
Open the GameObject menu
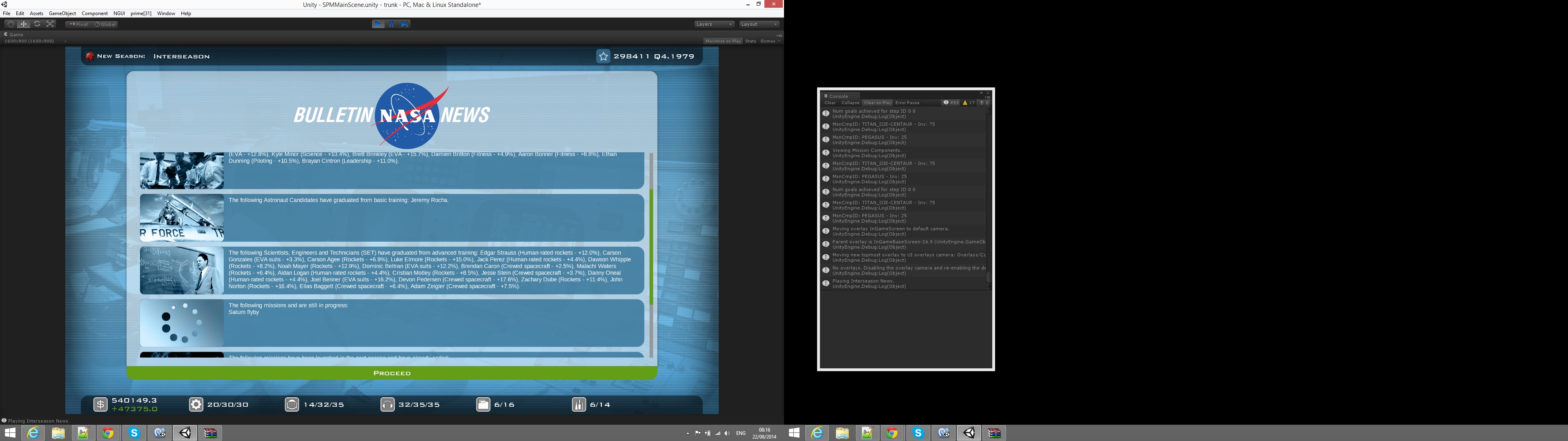click(62, 13)
